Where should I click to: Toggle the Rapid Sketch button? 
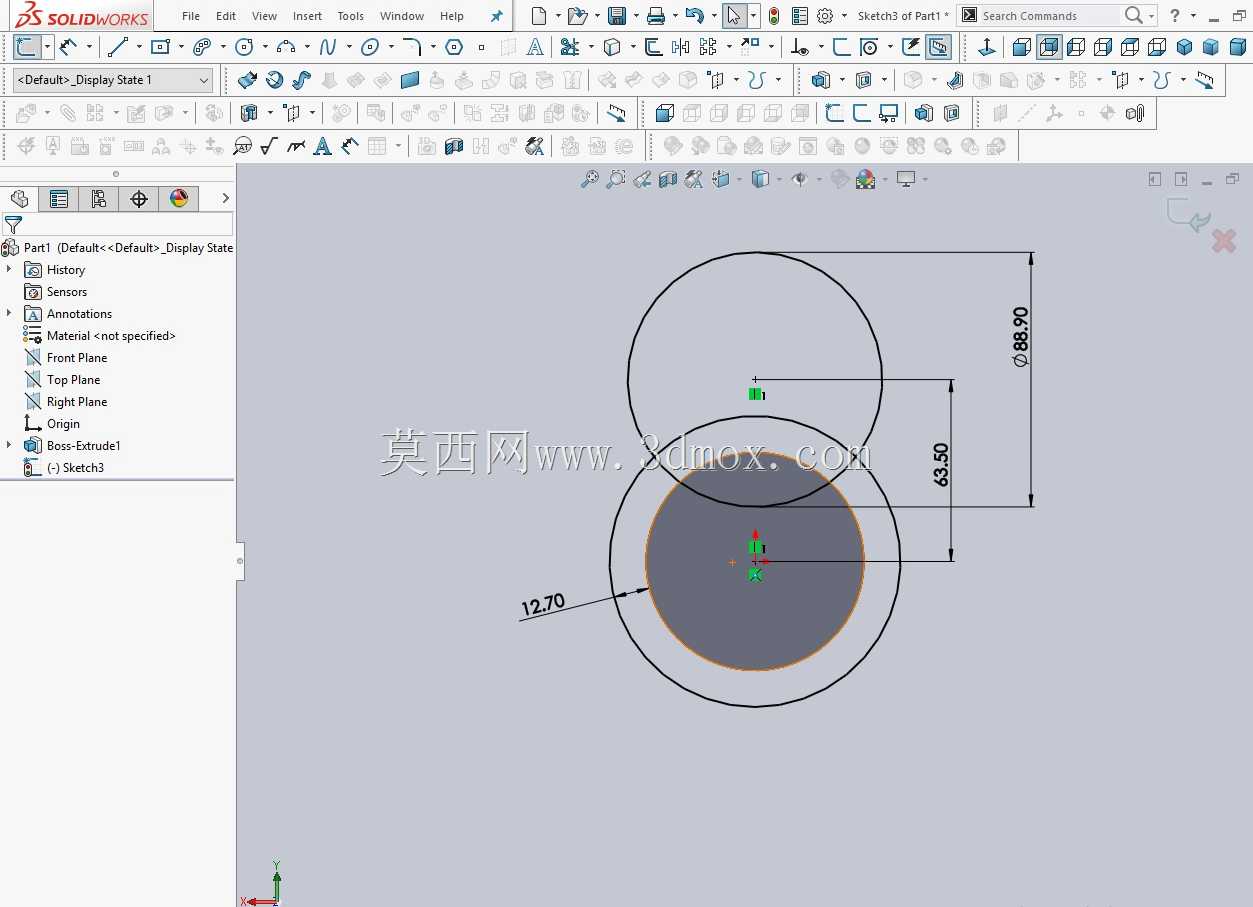pyautogui.click(x=912, y=47)
